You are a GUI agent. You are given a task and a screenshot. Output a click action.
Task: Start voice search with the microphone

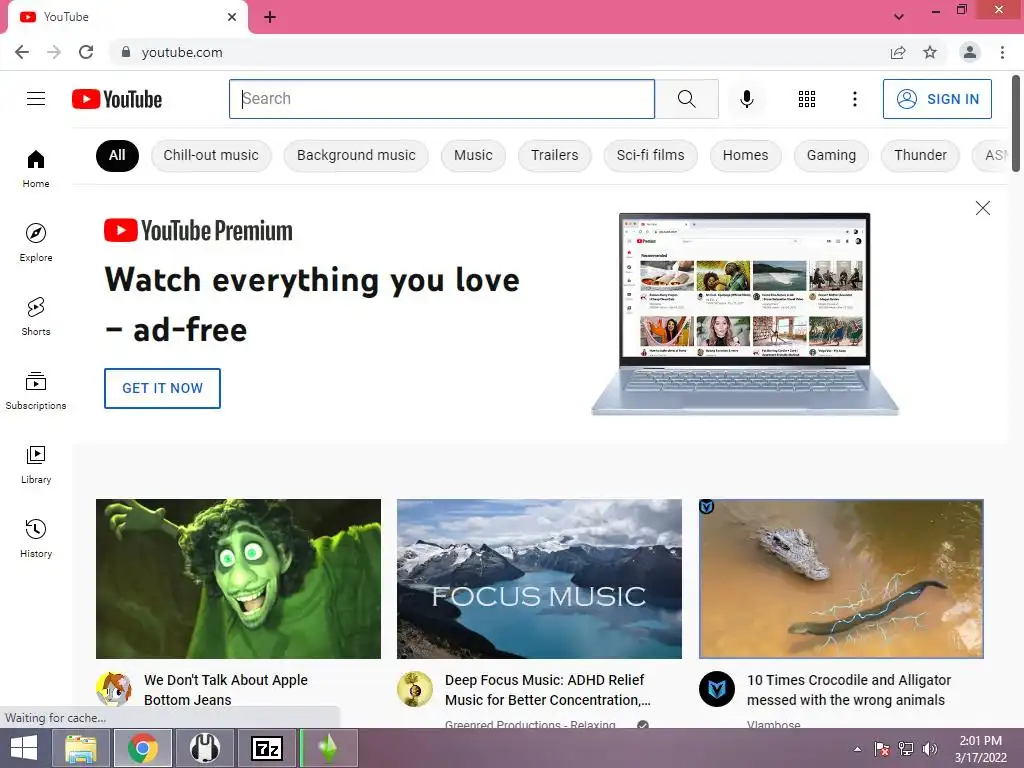coord(746,99)
